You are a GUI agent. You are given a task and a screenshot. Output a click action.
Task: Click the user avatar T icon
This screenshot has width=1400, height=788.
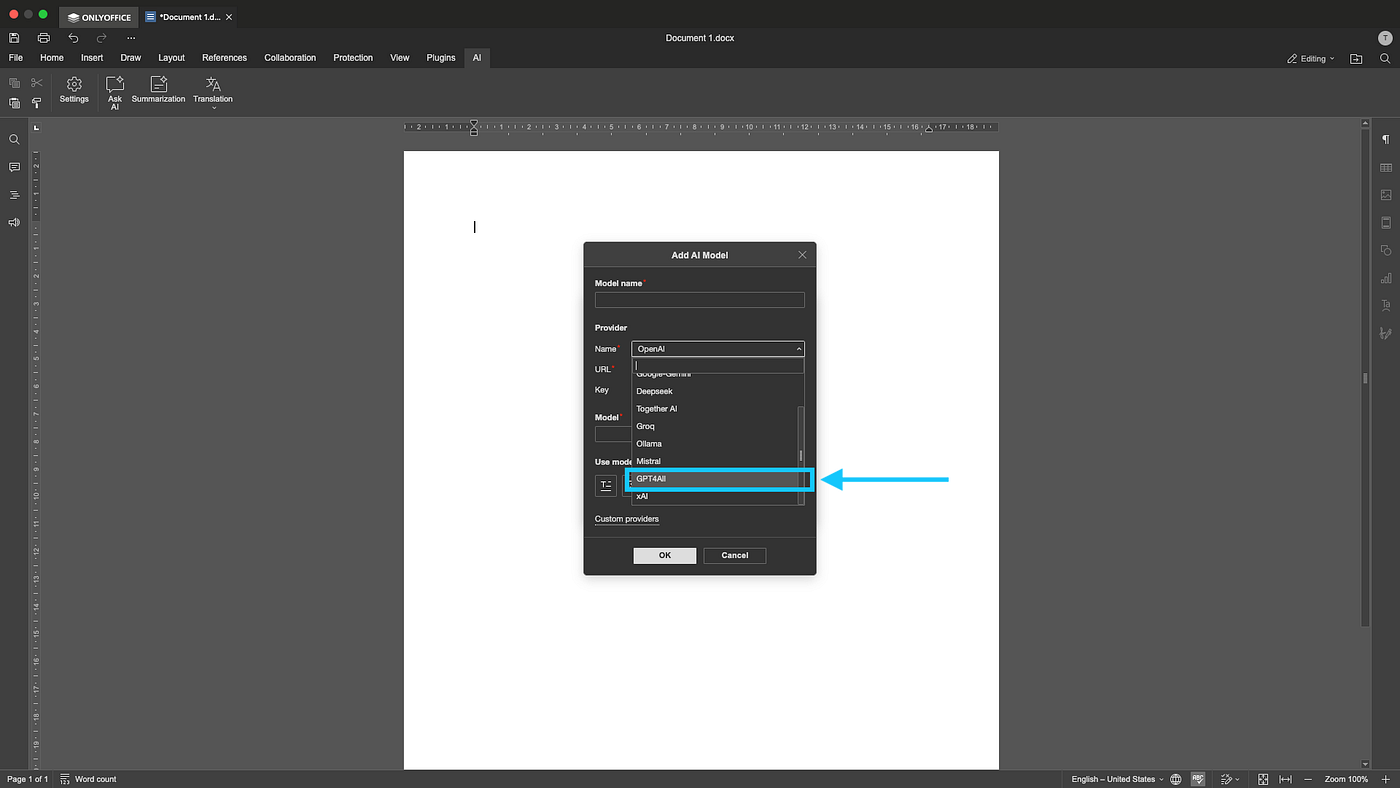pyautogui.click(x=1385, y=38)
